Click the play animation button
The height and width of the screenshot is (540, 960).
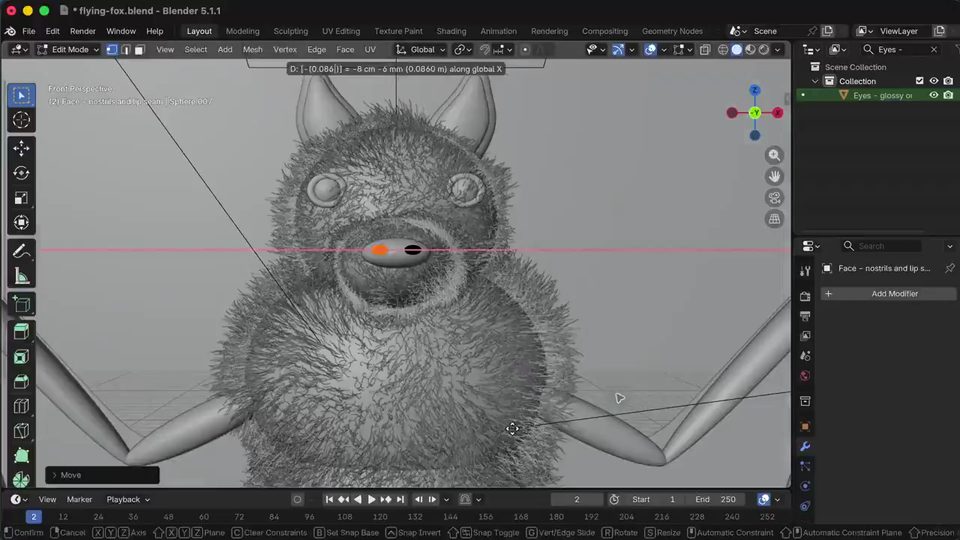(x=372, y=500)
